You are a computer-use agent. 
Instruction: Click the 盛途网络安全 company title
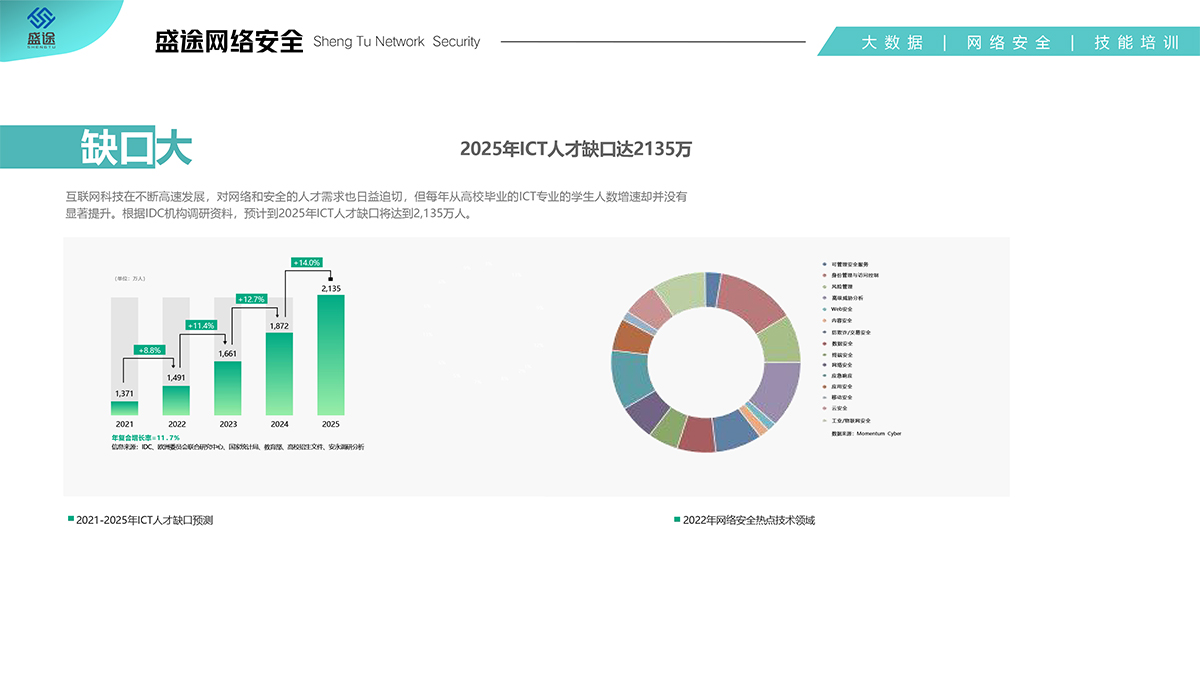(x=229, y=42)
